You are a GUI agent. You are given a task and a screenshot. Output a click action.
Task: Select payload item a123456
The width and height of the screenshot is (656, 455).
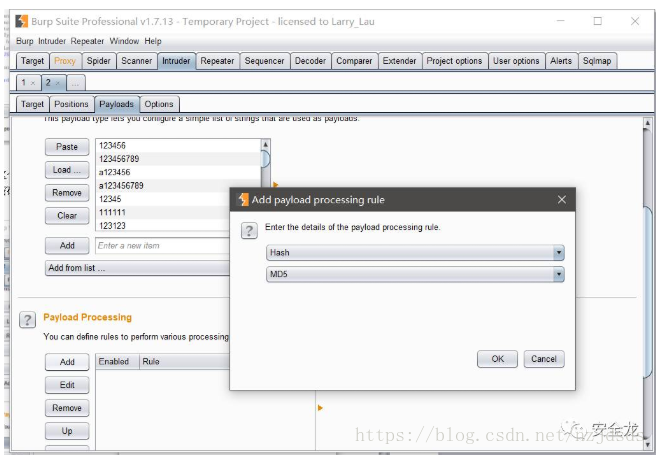178,172
